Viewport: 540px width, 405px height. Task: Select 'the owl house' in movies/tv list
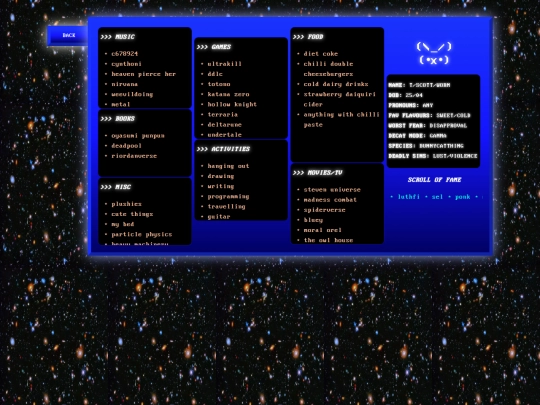coord(328,240)
